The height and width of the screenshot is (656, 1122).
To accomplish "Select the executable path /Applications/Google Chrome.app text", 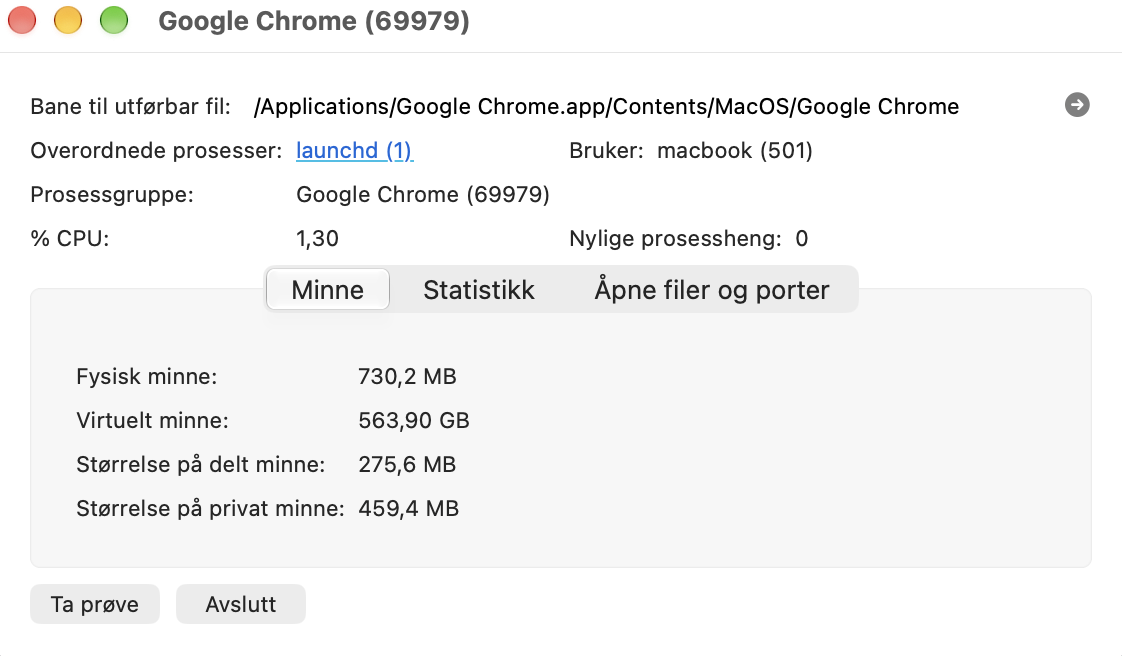I will [x=606, y=107].
